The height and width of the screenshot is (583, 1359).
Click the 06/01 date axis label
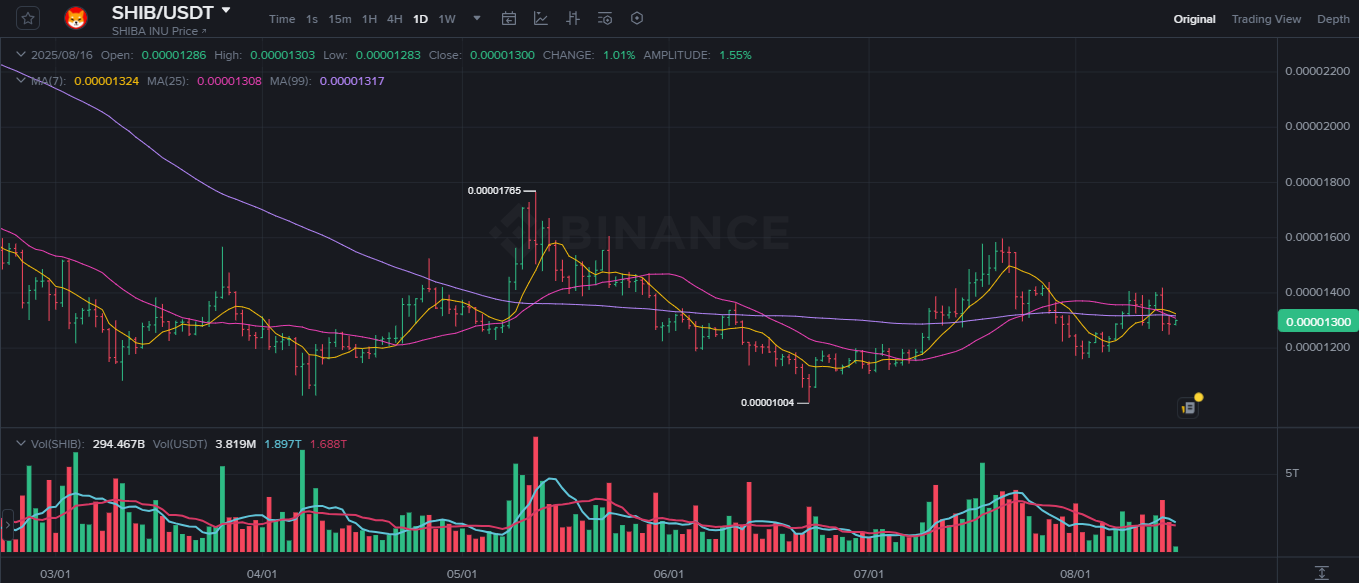click(668, 574)
